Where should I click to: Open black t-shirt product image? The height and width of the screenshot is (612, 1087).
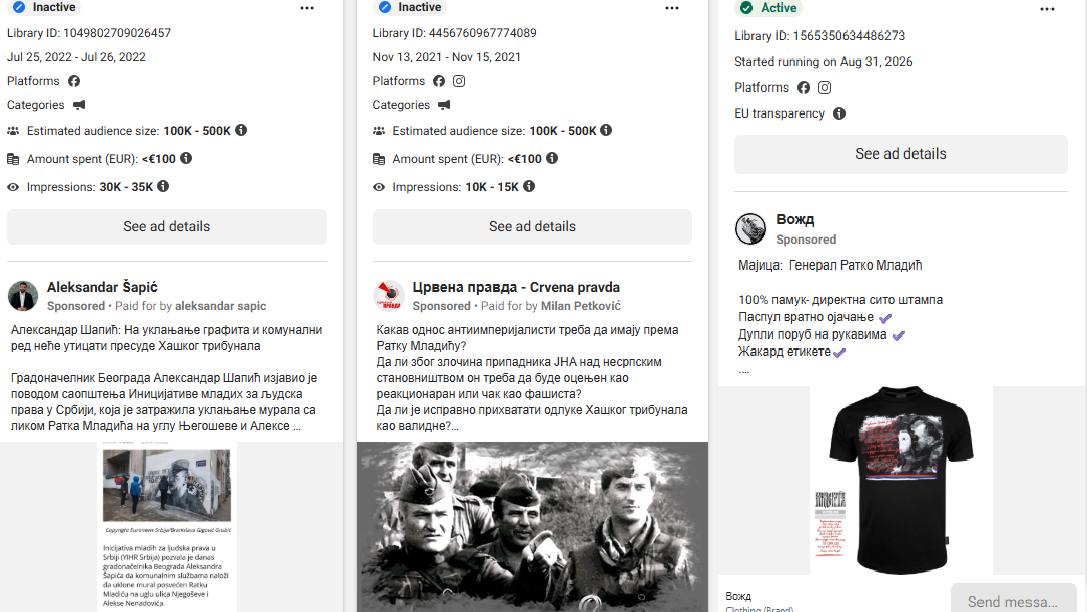tap(901, 480)
